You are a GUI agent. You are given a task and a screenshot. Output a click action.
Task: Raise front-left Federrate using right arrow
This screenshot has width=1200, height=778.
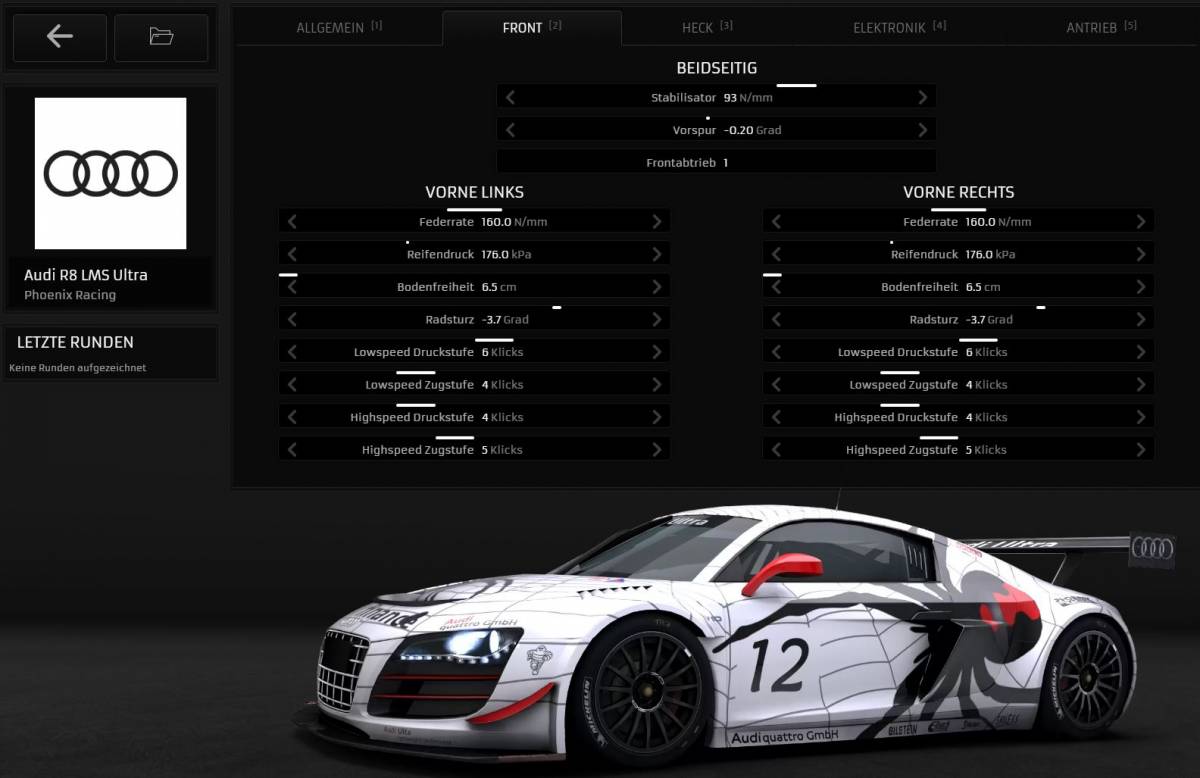click(657, 222)
